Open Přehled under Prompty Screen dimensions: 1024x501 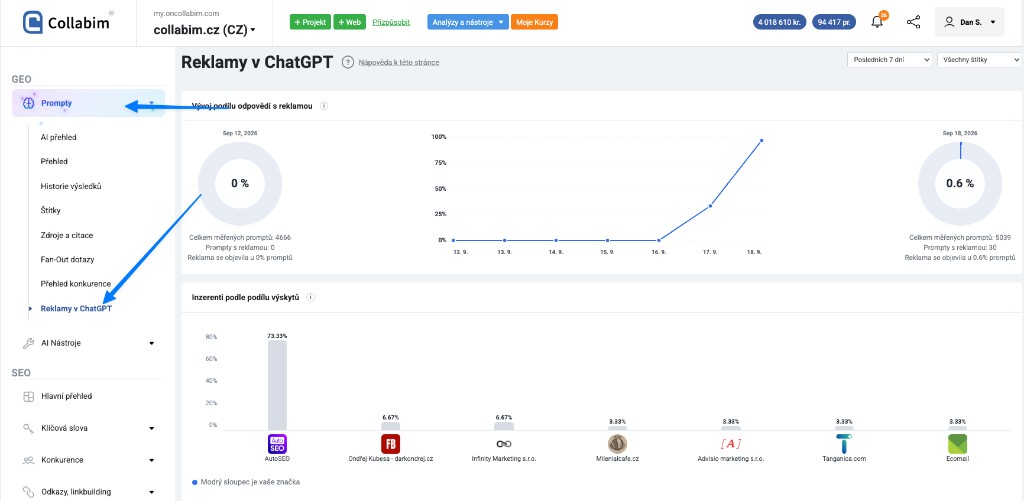[54, 161]
